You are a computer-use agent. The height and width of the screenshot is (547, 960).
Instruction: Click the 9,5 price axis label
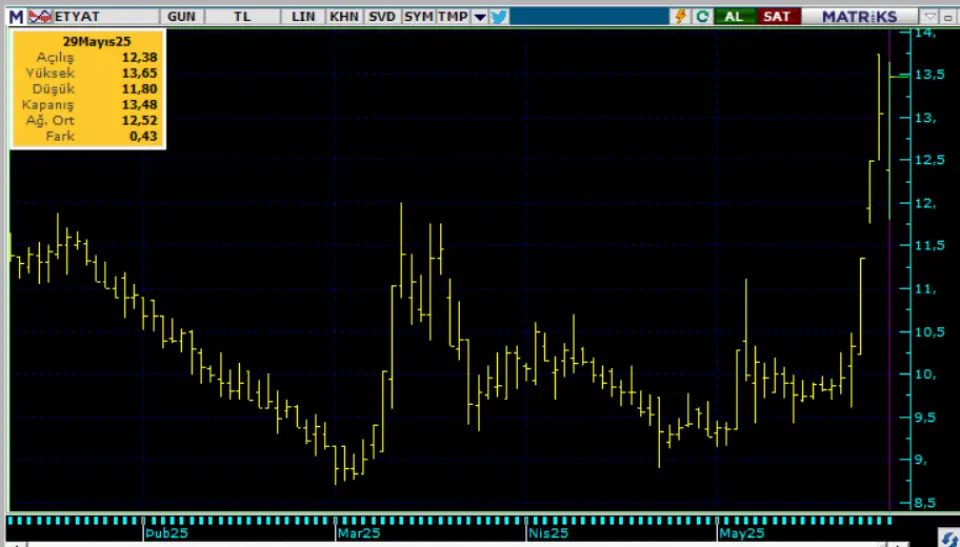(x=925, y=417)
